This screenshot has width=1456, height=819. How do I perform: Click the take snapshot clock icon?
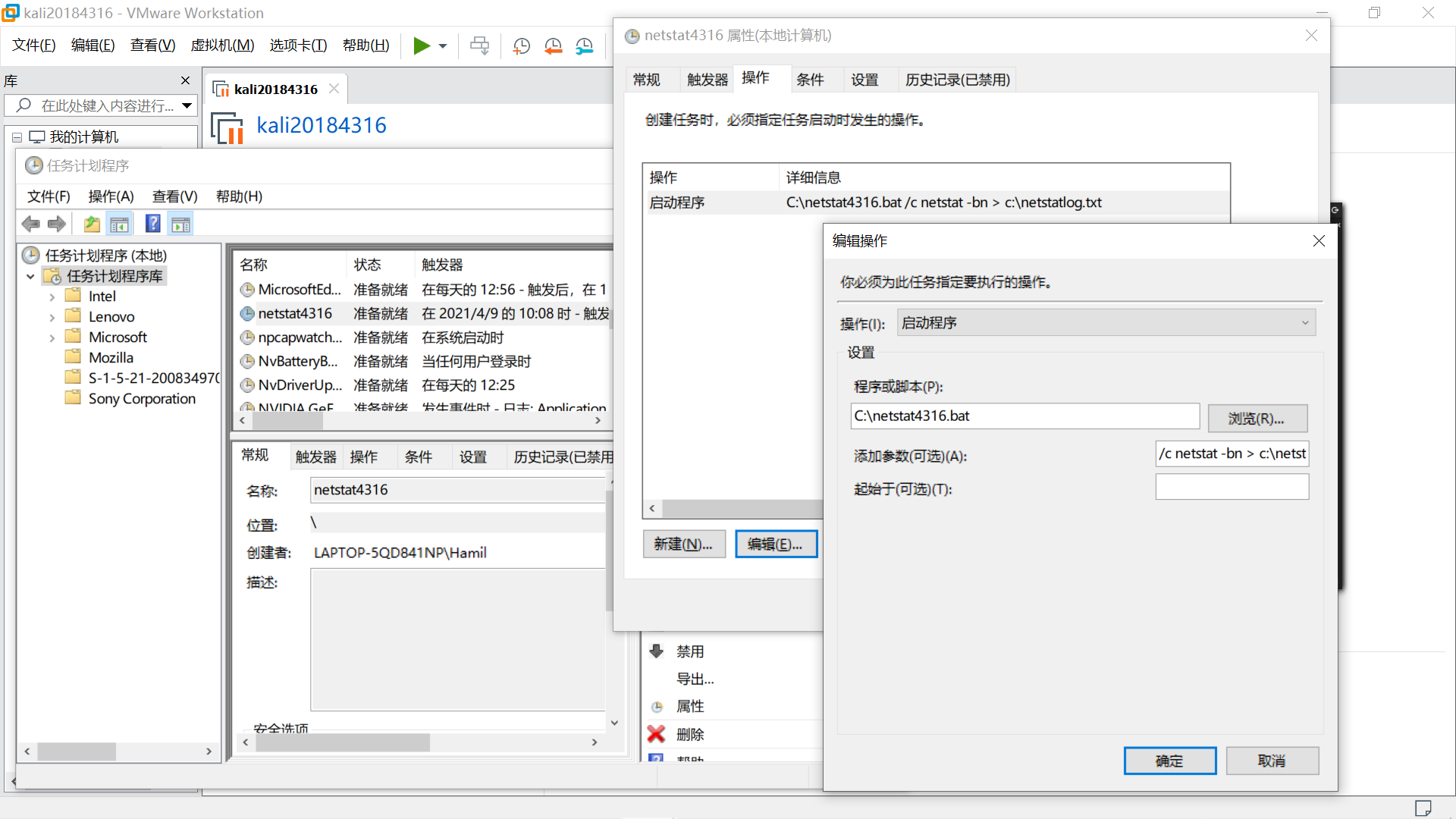pyautogui.click(x=521, y=45)
